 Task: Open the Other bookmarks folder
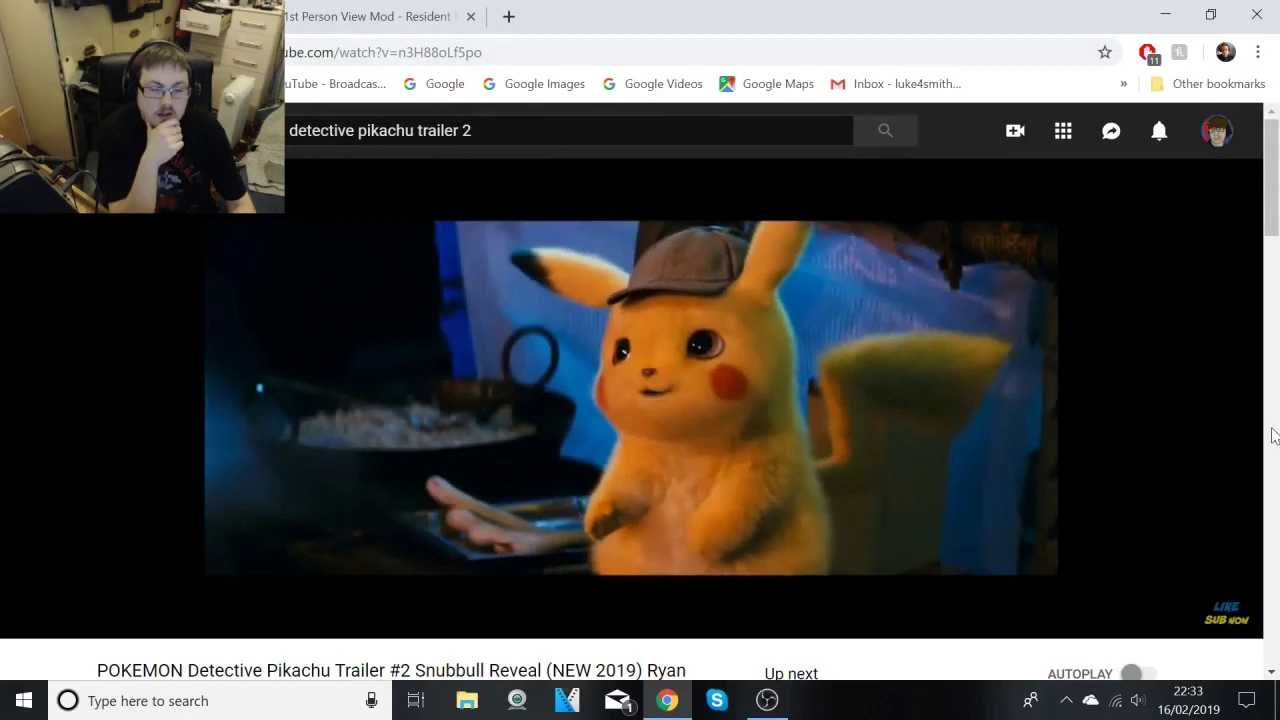pyautogui.click(x=1208, y=84)
